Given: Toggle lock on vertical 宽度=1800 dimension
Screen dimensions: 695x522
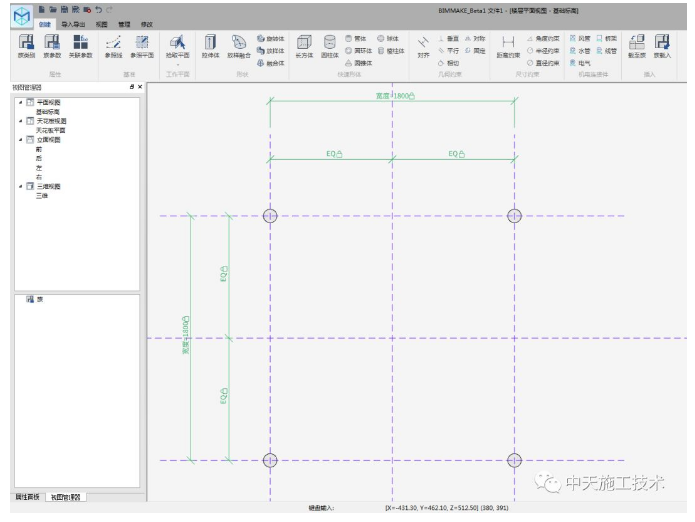Looking at the screenshot, I should tap(186, 319).
